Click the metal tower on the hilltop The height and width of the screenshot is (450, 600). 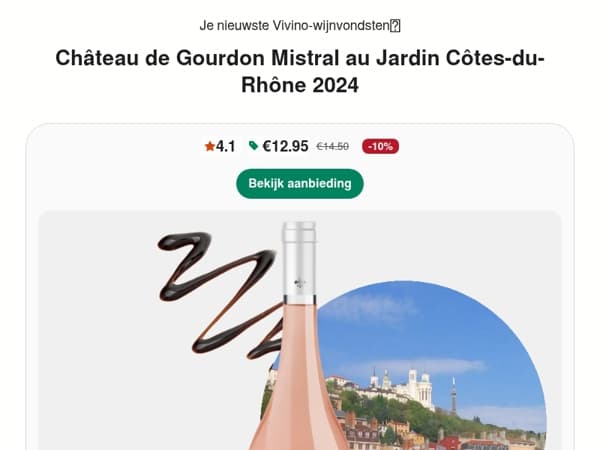pos(453,396)
